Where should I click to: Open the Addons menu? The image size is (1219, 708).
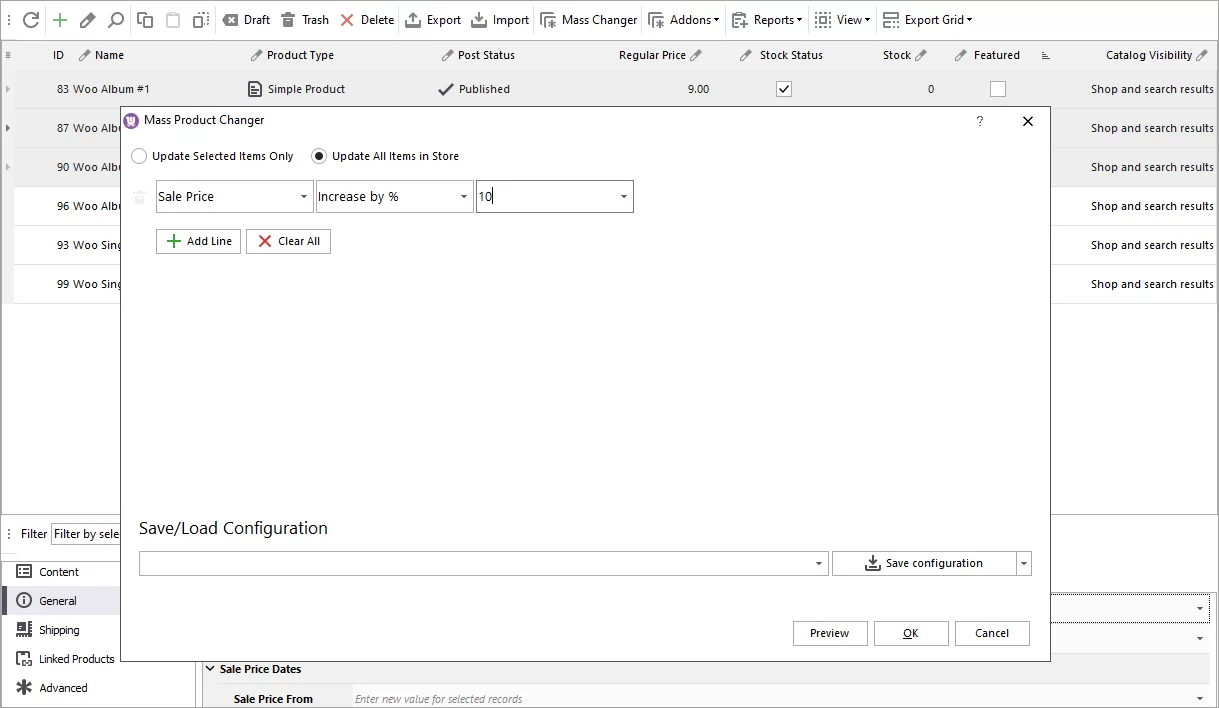[x=684, y=20]
